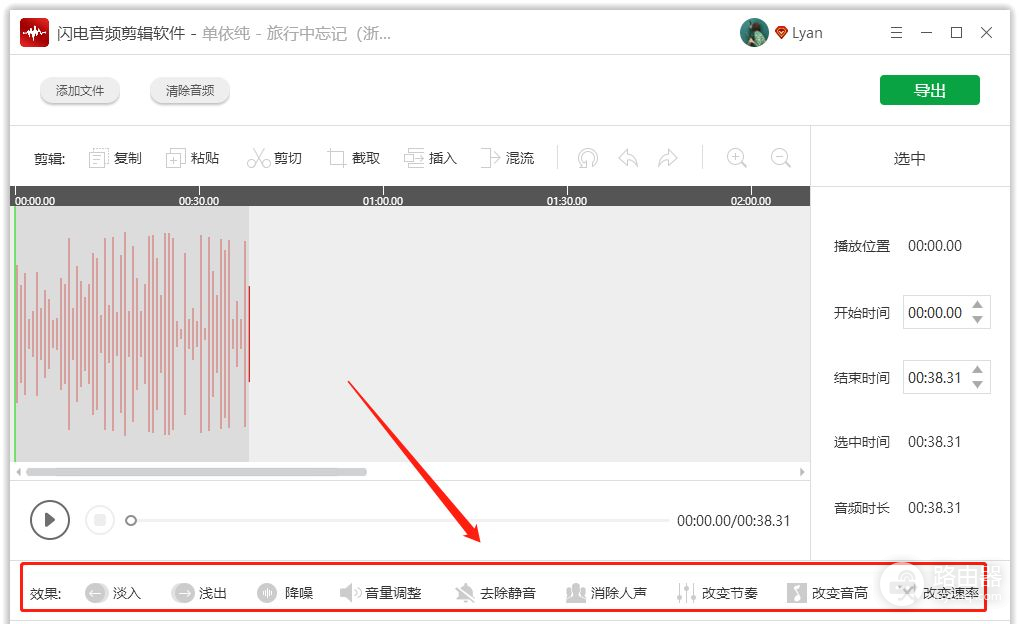Open Change Pitch (改变音高) effect
This screenshot has height=624, width=1020.
(x=827, y=593)
